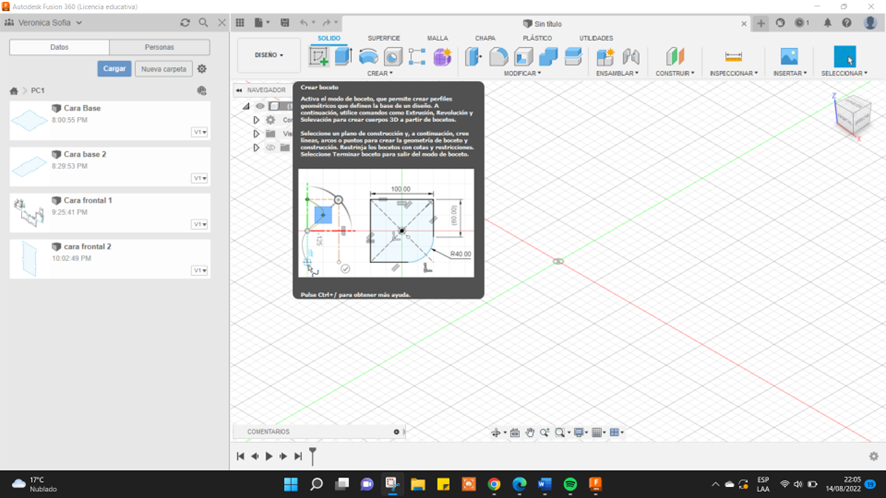Open Chrome from the Windows taskbar

click(494, 484)
